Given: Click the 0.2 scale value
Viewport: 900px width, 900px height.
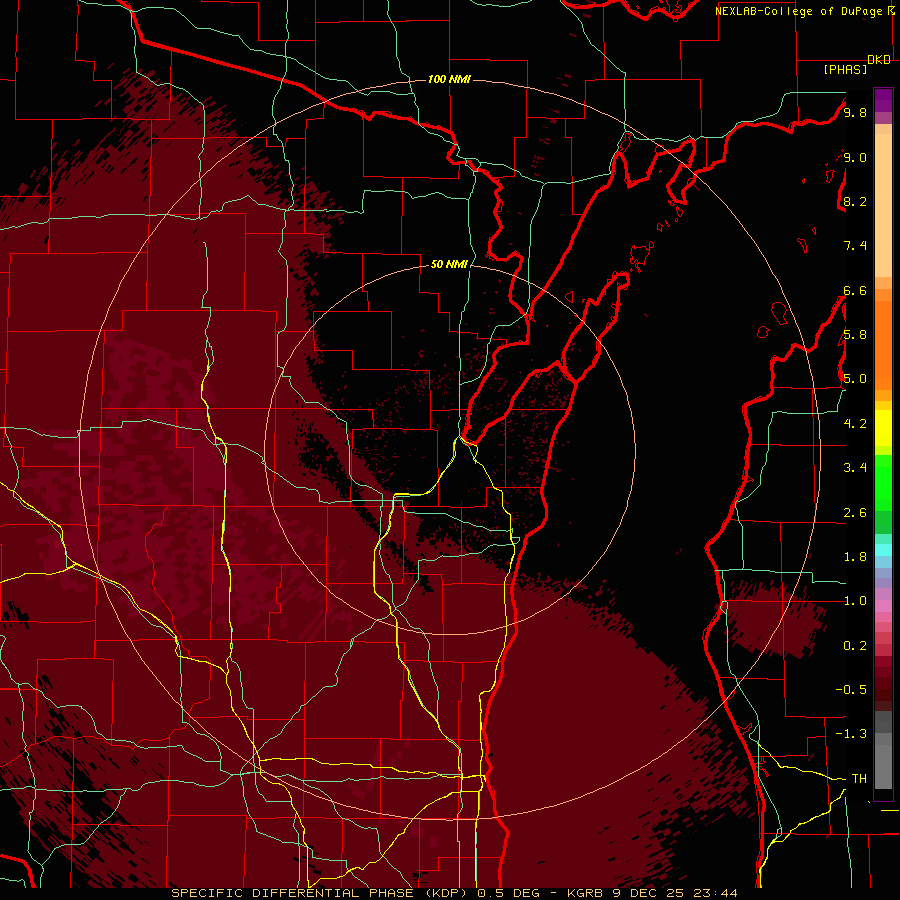Looking at the screenshot, I should 855,646.
